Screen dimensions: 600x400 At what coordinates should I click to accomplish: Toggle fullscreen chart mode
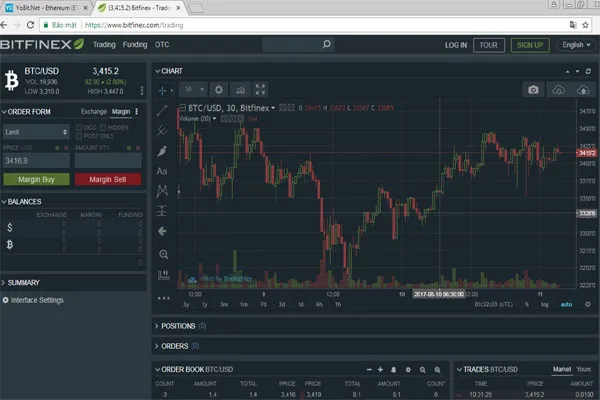pos(260,90)
